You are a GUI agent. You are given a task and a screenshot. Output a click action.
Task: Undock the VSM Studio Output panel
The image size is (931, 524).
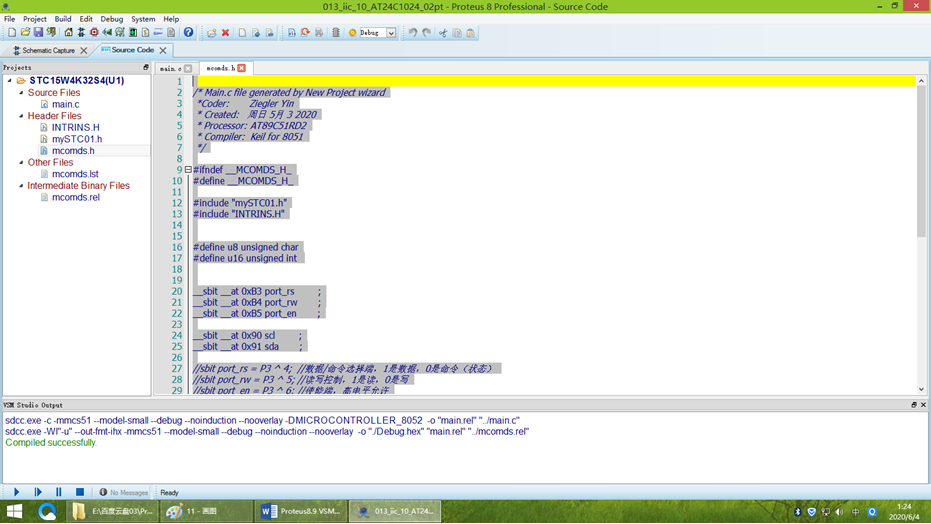pos(914,405)
